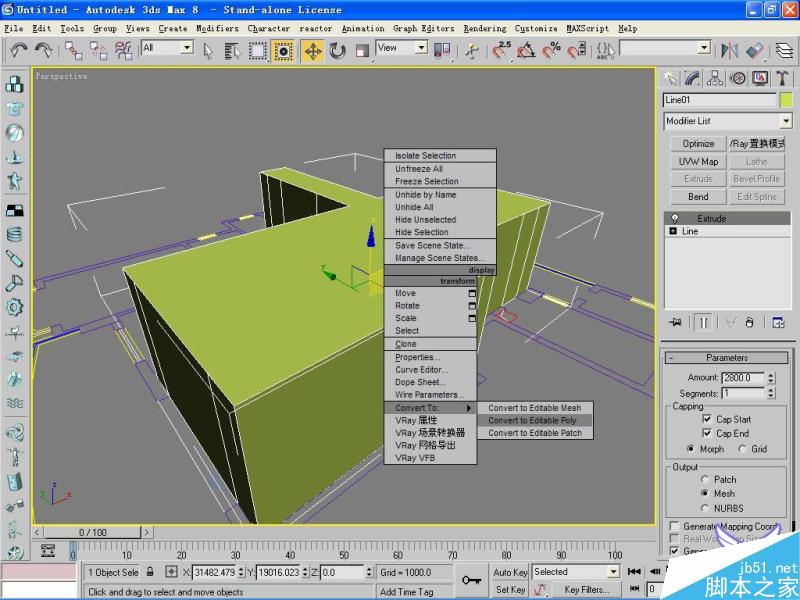Click the extrude Amount value field
This screenshot has height=600, width=800.
(743, 377)
